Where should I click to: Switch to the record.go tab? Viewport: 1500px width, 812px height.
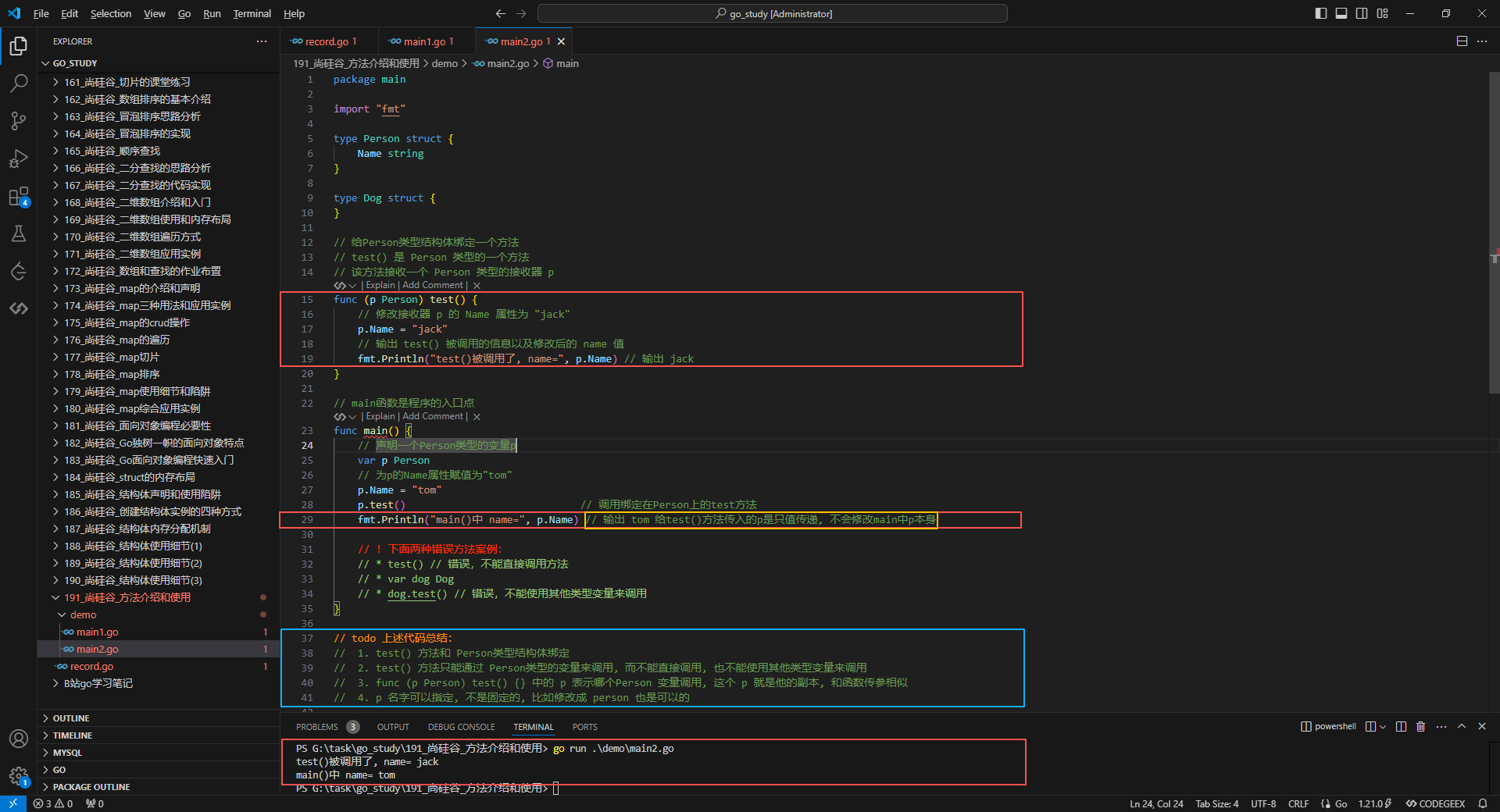(x=330, y=41)
